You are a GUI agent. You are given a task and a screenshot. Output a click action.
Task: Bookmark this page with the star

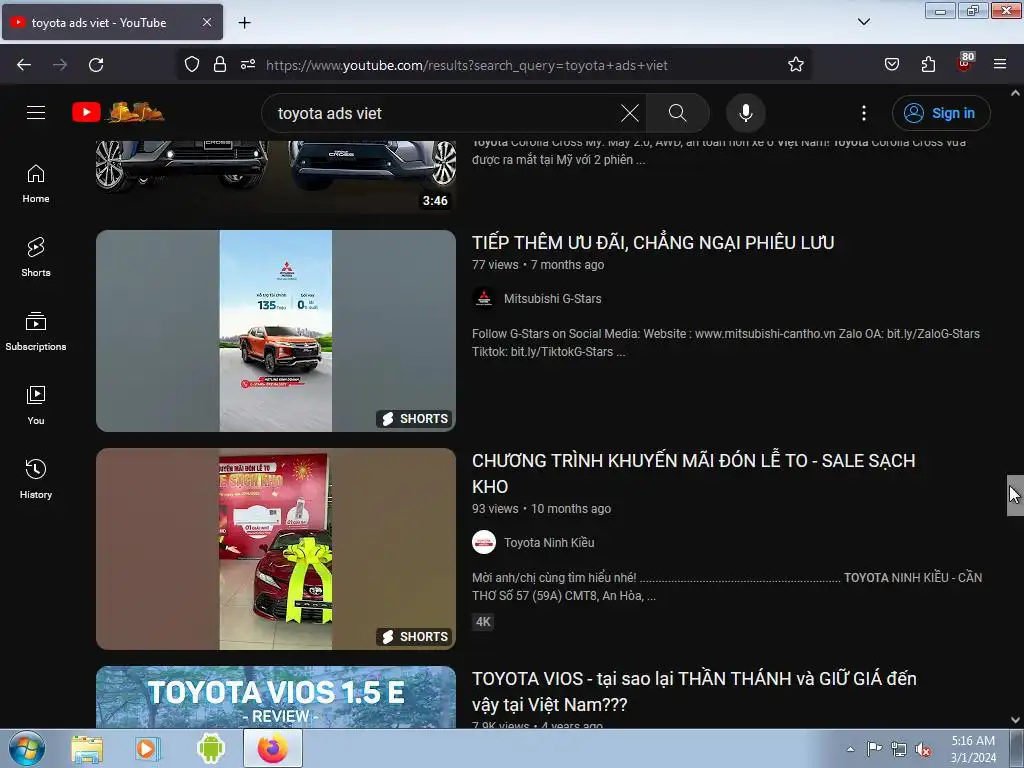click(x=795, y=65)
